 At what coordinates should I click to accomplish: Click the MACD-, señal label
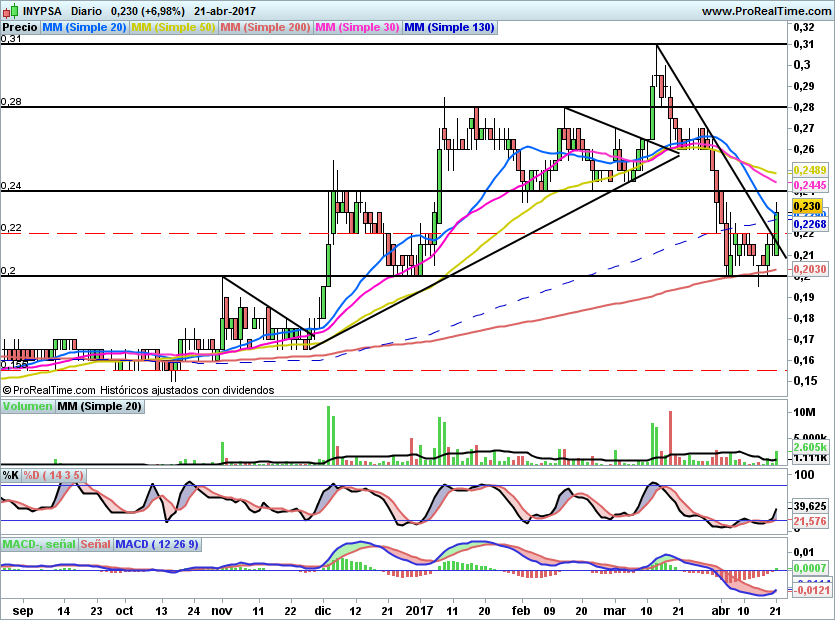click(38, 544)
